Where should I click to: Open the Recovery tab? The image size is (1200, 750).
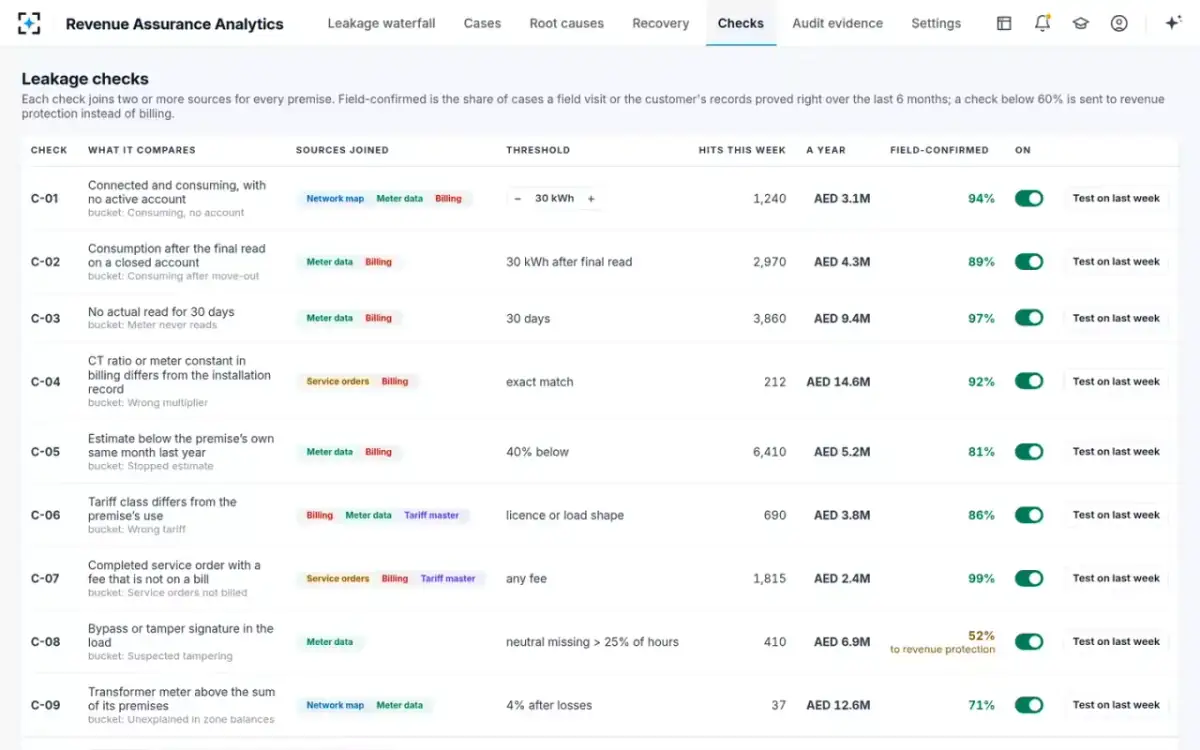point(660,23)
